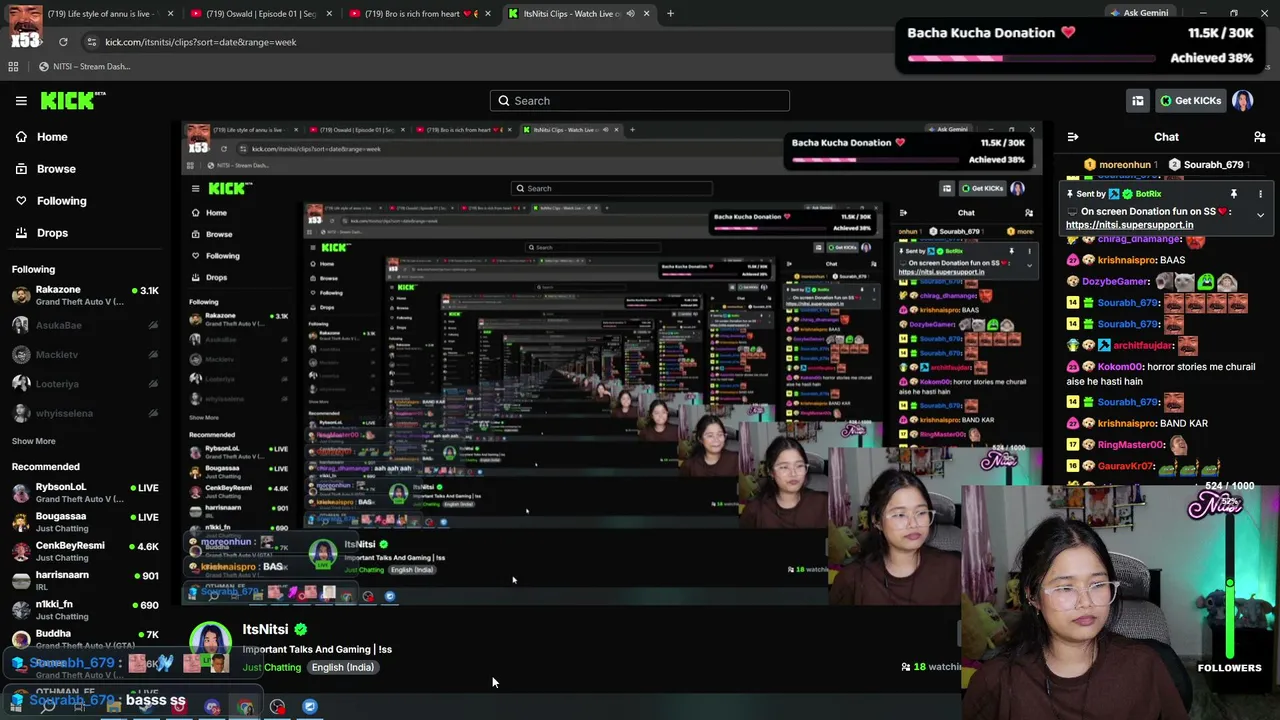Click krishnaispro beside 'BAND KAR' chat message
The image size is (1280, 720).
(1127, 424)
